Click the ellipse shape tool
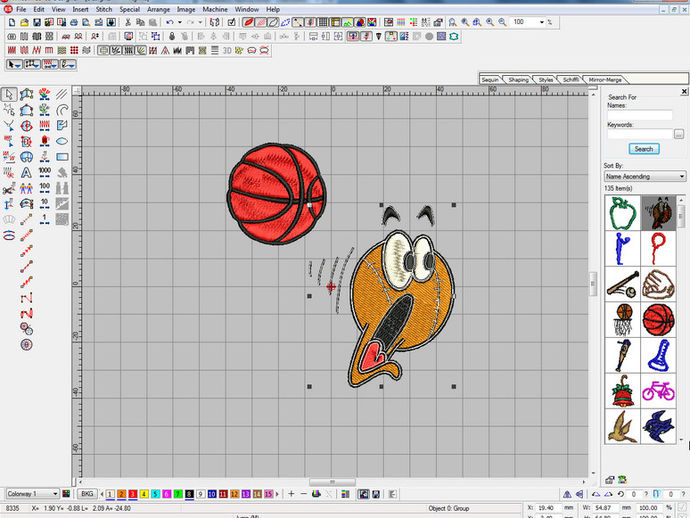Viewport: 690px width, 518px height. pos(62,141)
